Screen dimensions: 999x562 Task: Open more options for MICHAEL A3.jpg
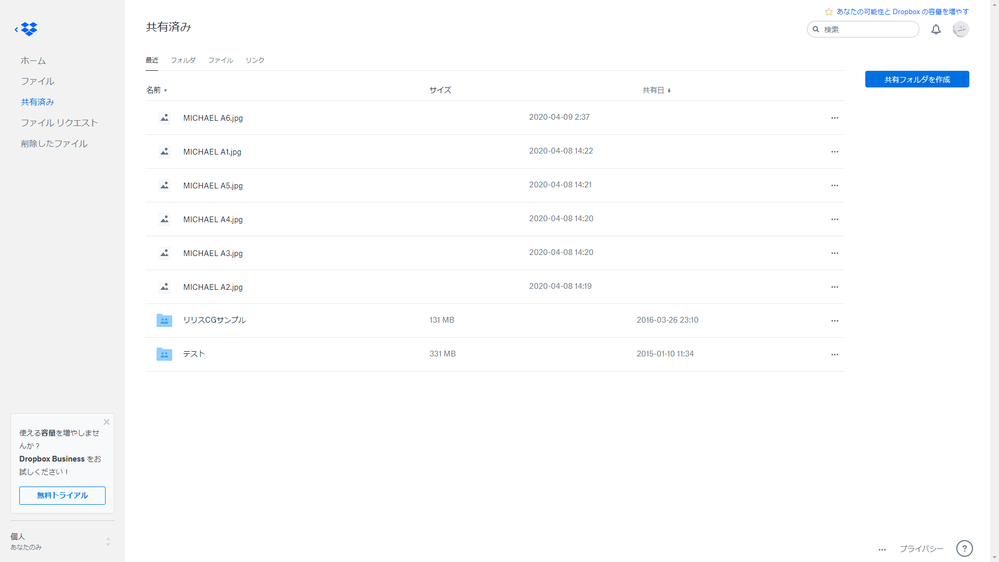coord(834,253)
